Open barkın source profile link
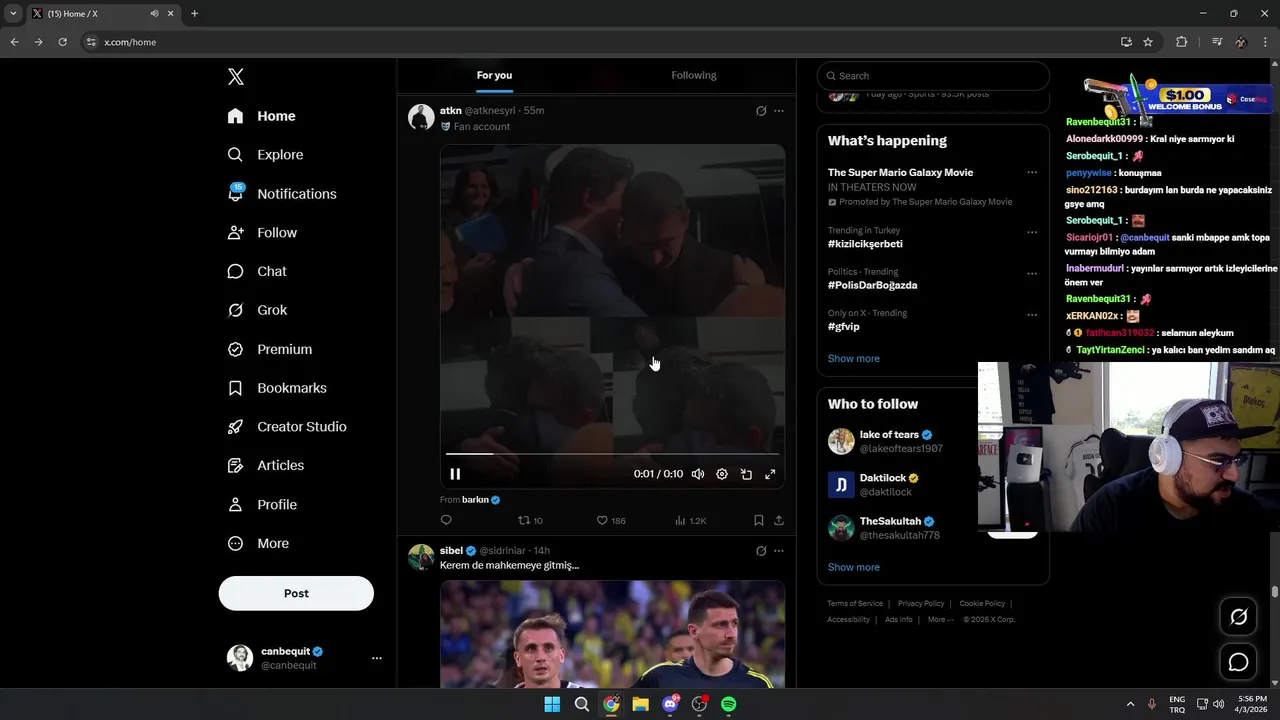 [480, 500]
